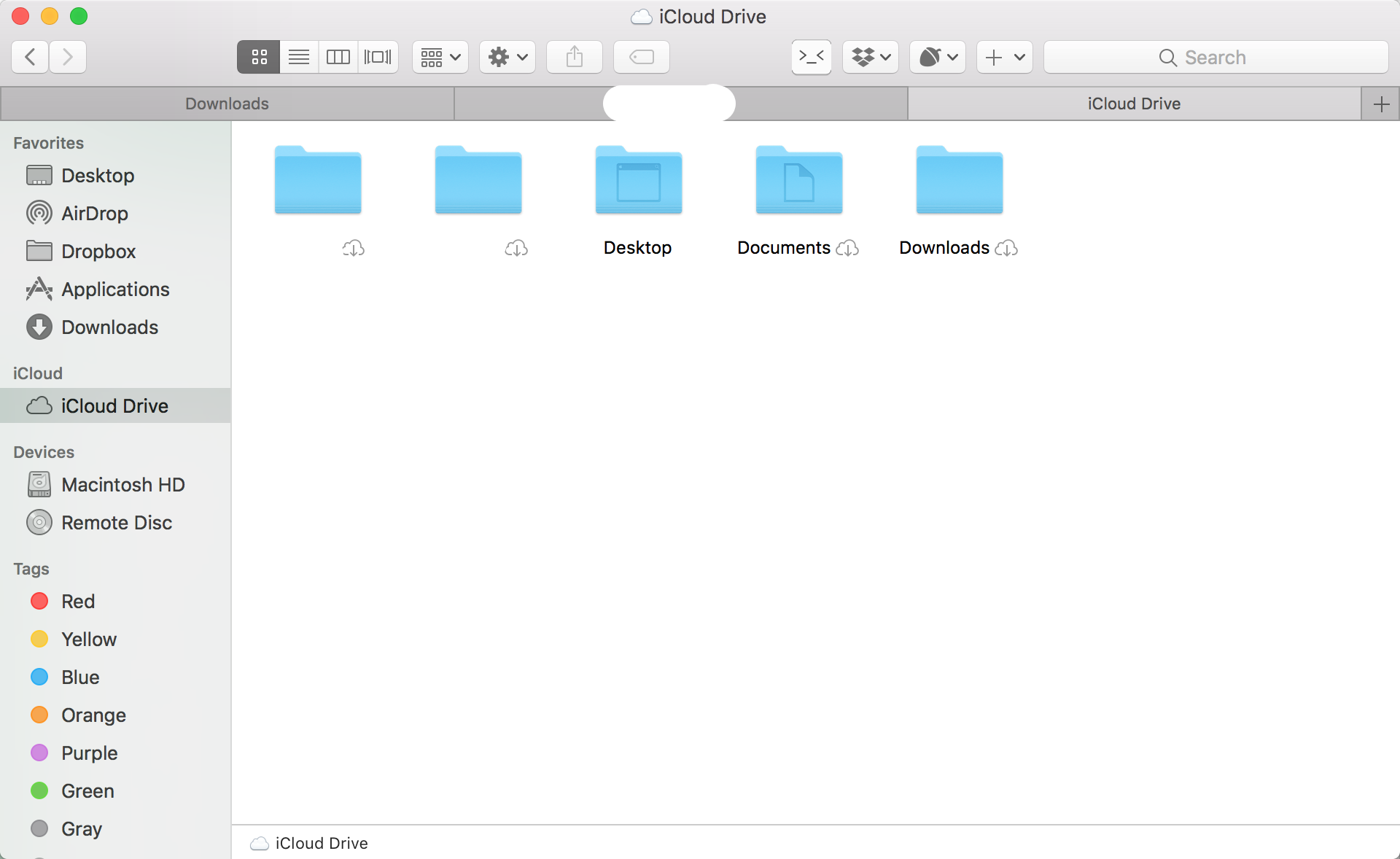Switch to the Downloads tab
Viewport: 1400px width, 859px height.
click(x=227, y=104)
